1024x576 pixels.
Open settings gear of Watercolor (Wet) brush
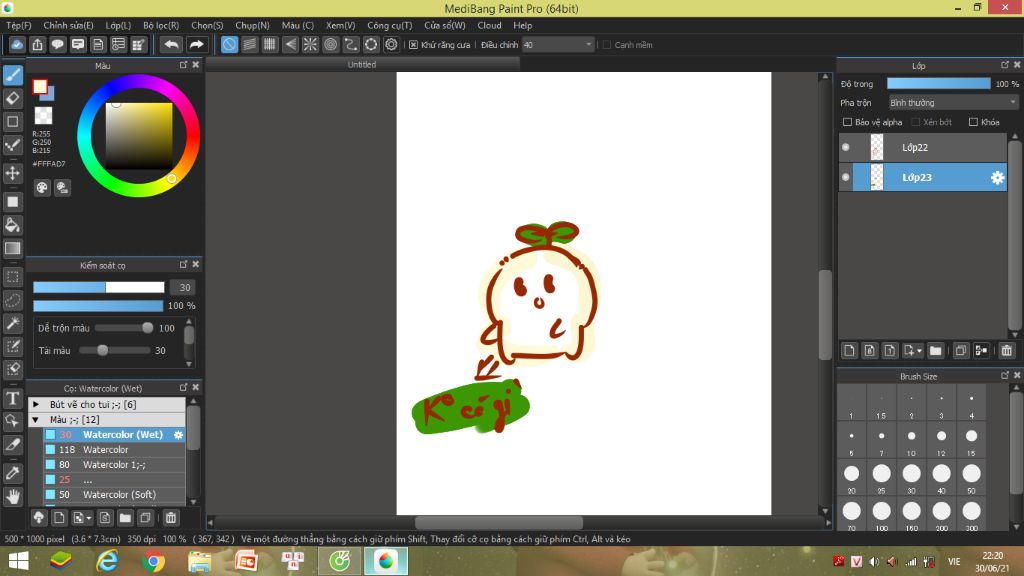(178, 434)
